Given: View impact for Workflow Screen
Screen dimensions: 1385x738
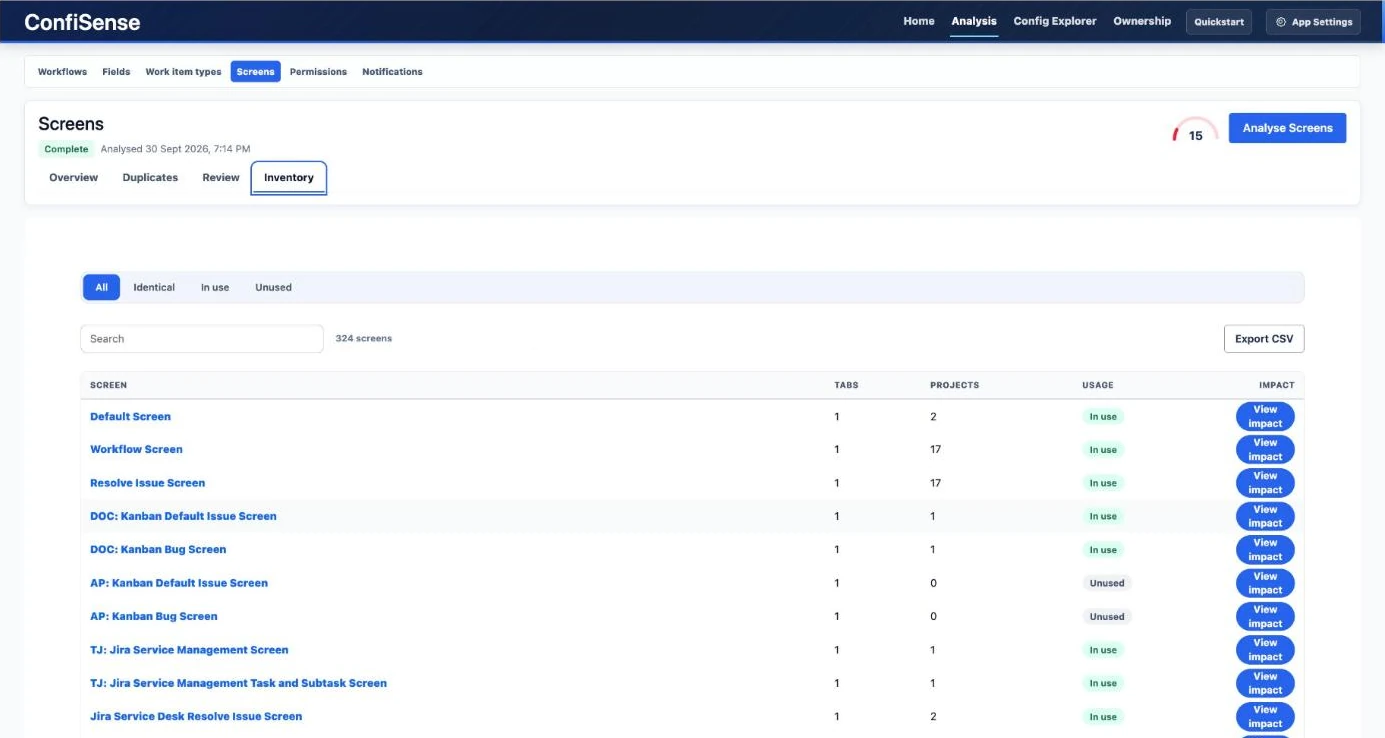Looking at the screenshot, I should click(1265, 450).
